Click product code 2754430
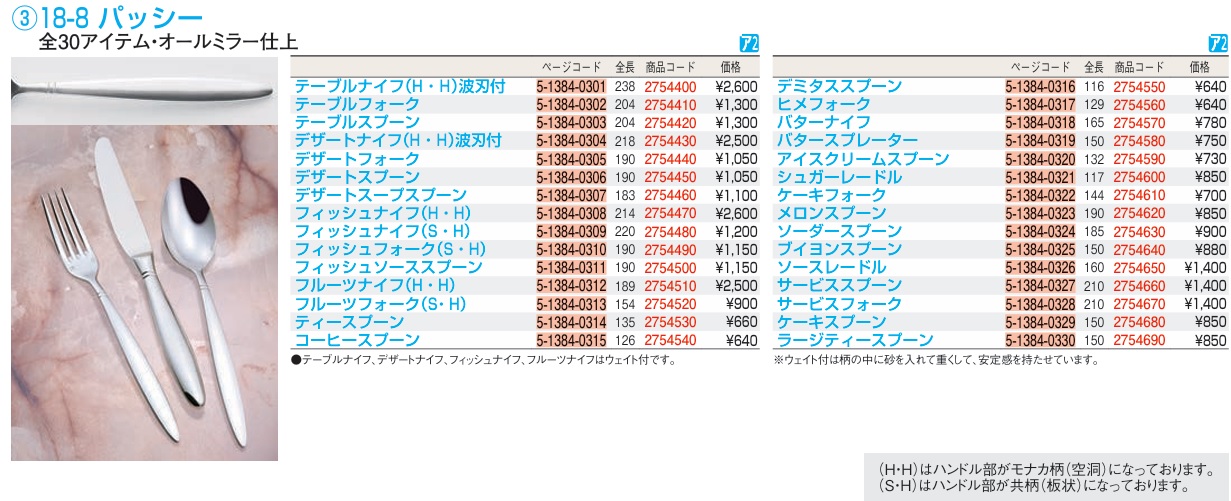This screenshot has height=501, width=1231. point(670,141)
